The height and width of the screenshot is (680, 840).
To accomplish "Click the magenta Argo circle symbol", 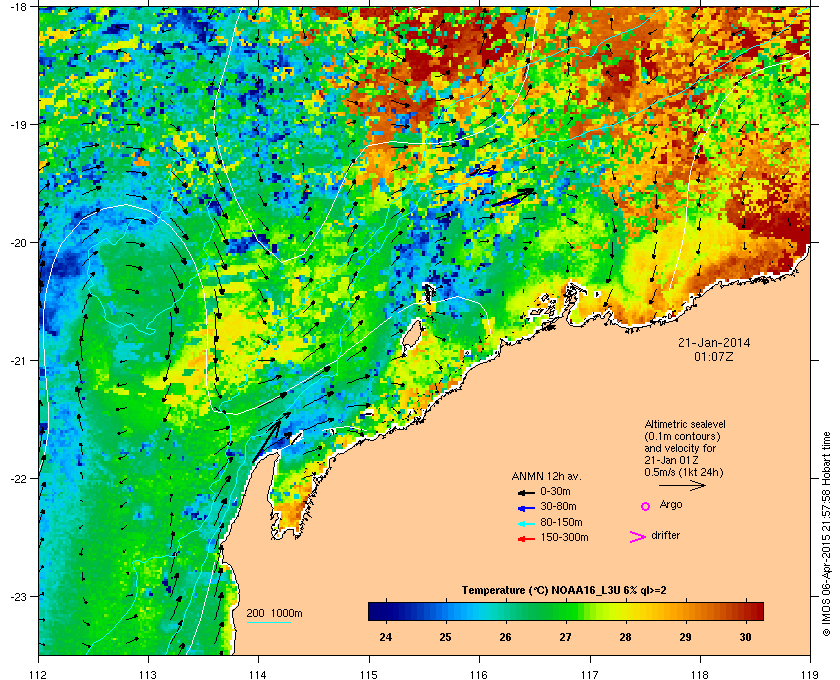I will click(x=646, y=506).
